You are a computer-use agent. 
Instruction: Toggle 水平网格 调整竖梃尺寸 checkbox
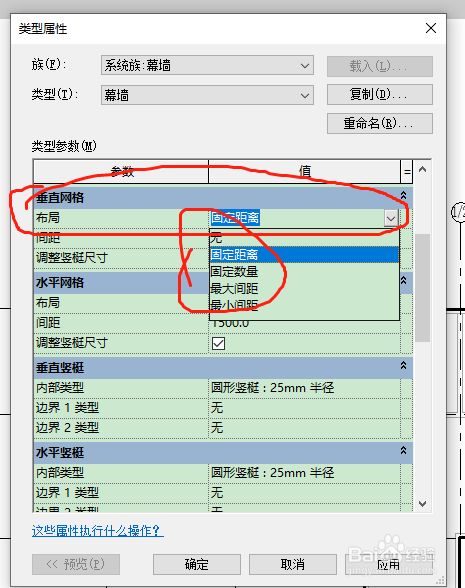pyautogui.click(x=218, y=343)
